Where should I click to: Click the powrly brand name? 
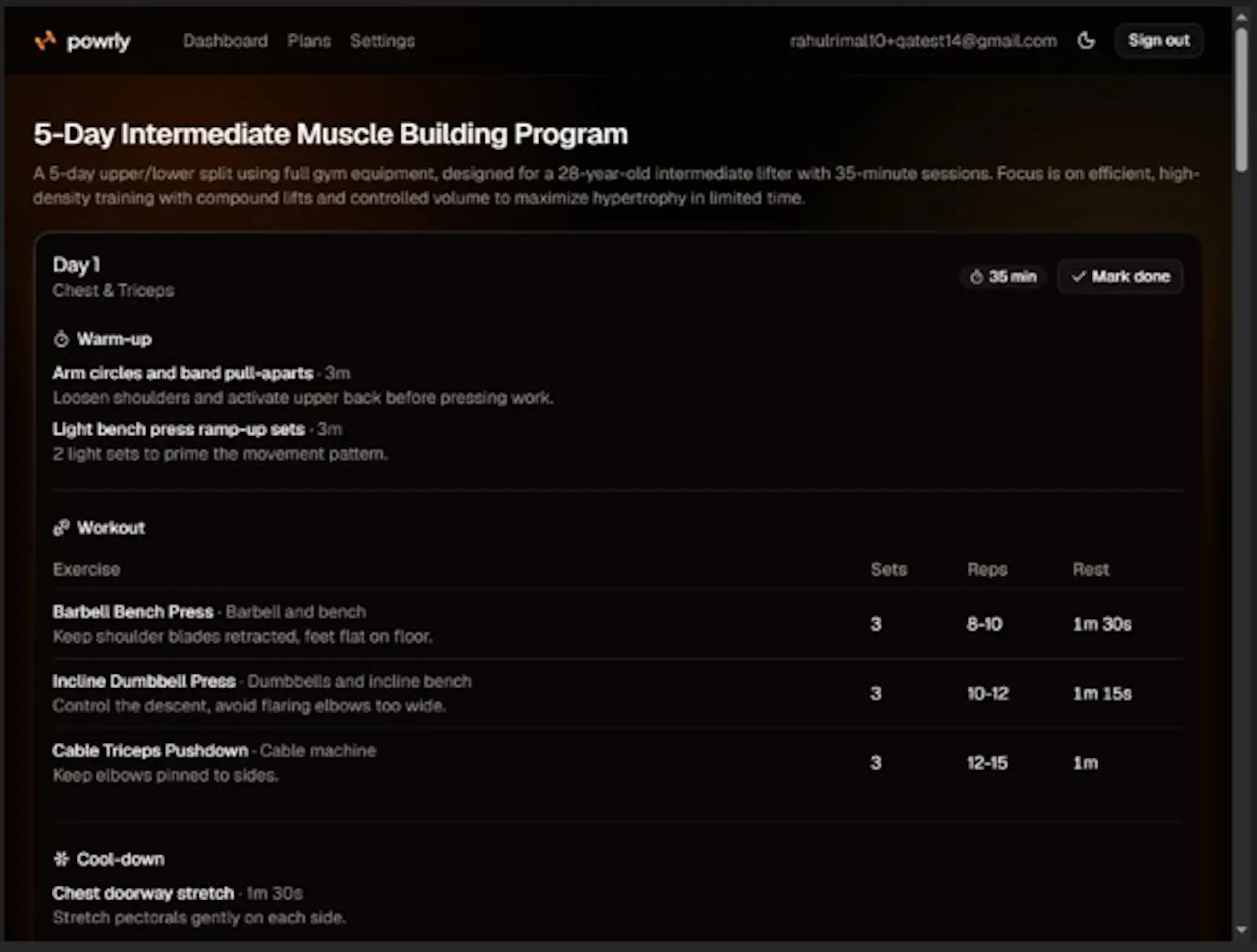coord(98,41)
